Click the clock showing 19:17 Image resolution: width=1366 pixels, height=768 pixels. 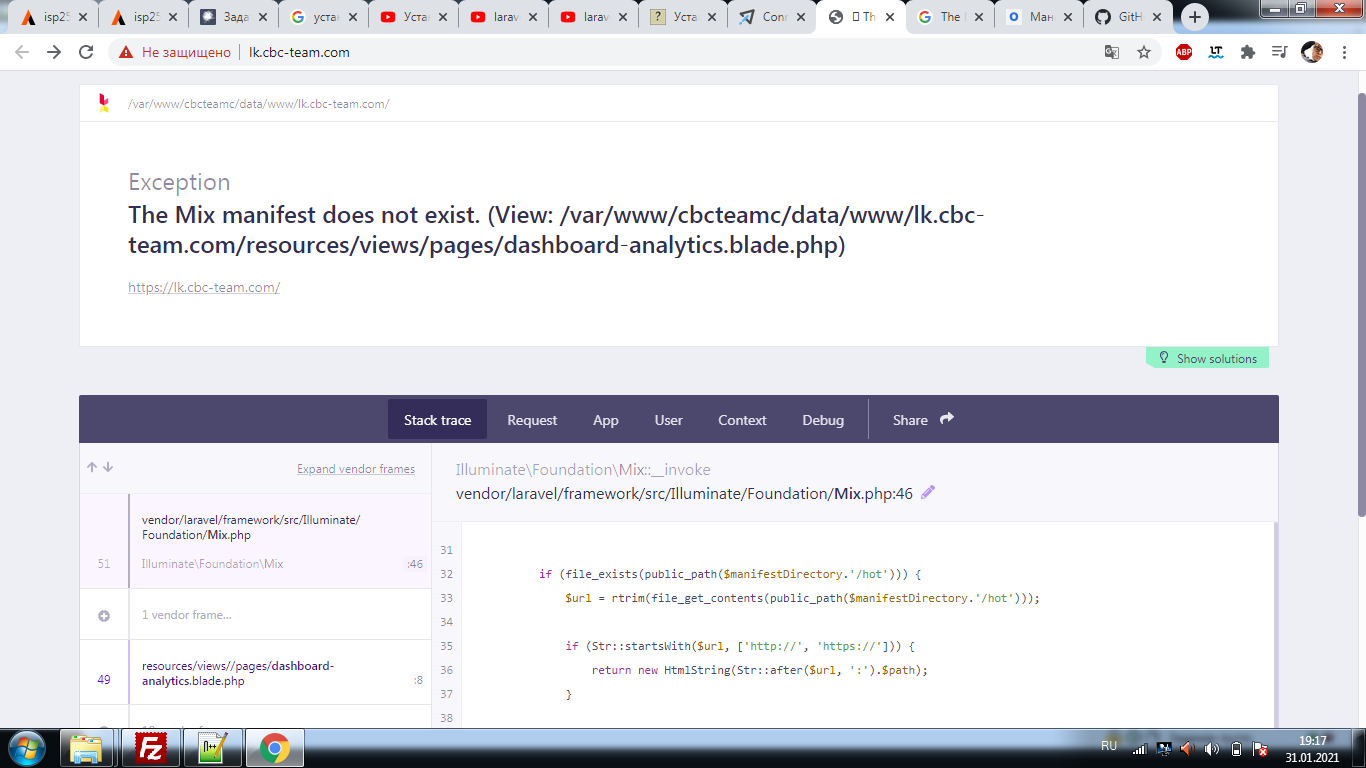(x=1312, y=741)
